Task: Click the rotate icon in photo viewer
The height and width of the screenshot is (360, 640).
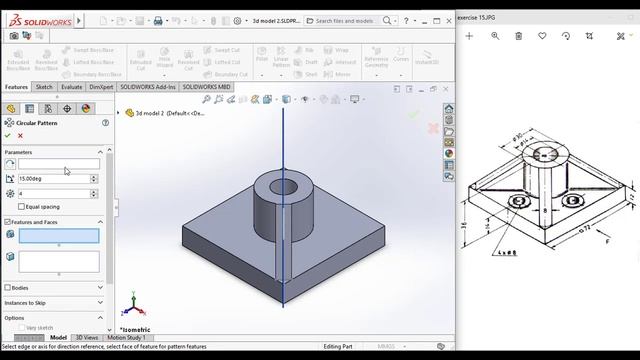Action: [x=566, y=36]
